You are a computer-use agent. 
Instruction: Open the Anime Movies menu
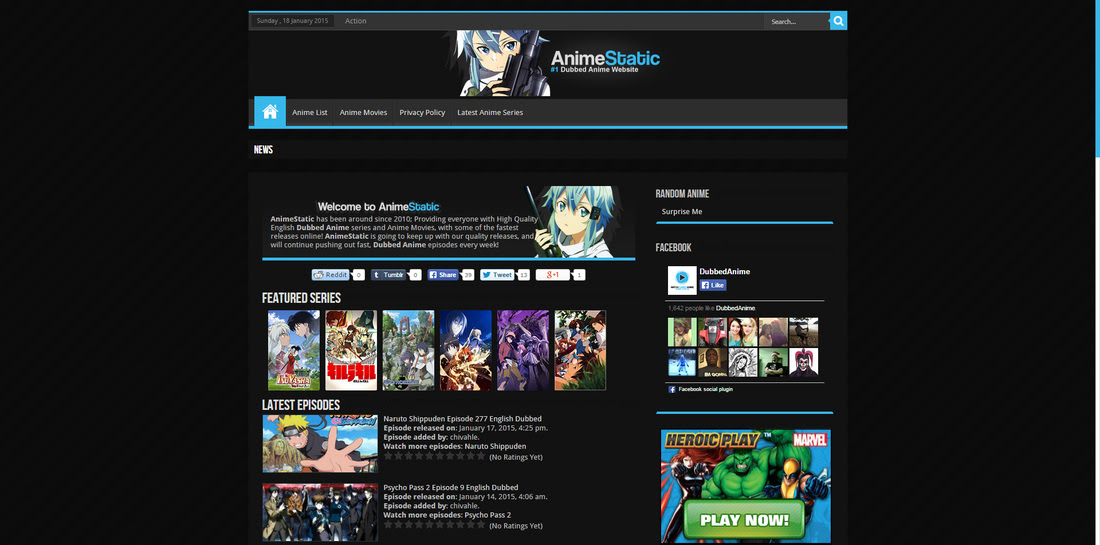pos(363,112)
